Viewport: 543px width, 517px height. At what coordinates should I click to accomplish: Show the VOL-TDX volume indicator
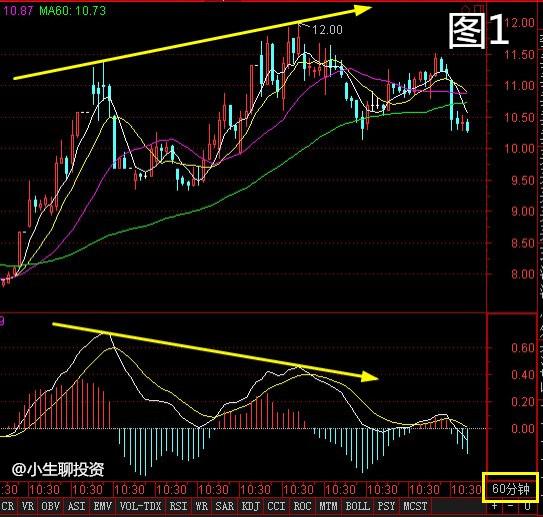(141, 506)
